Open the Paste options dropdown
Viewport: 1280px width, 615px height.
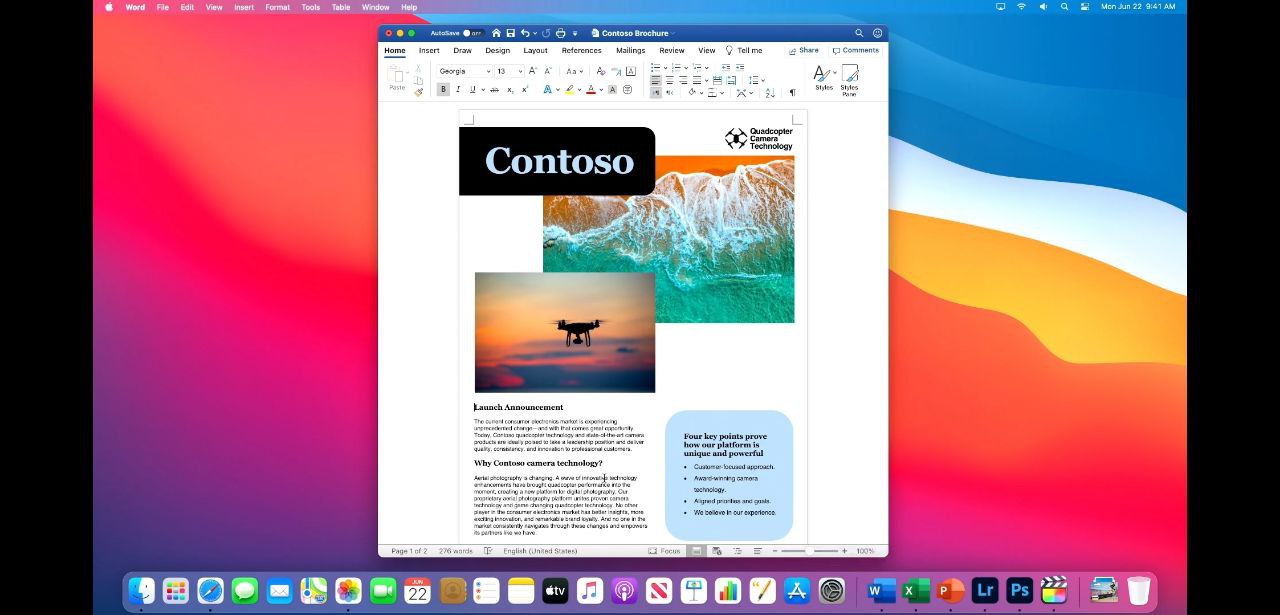pos(408,73)
